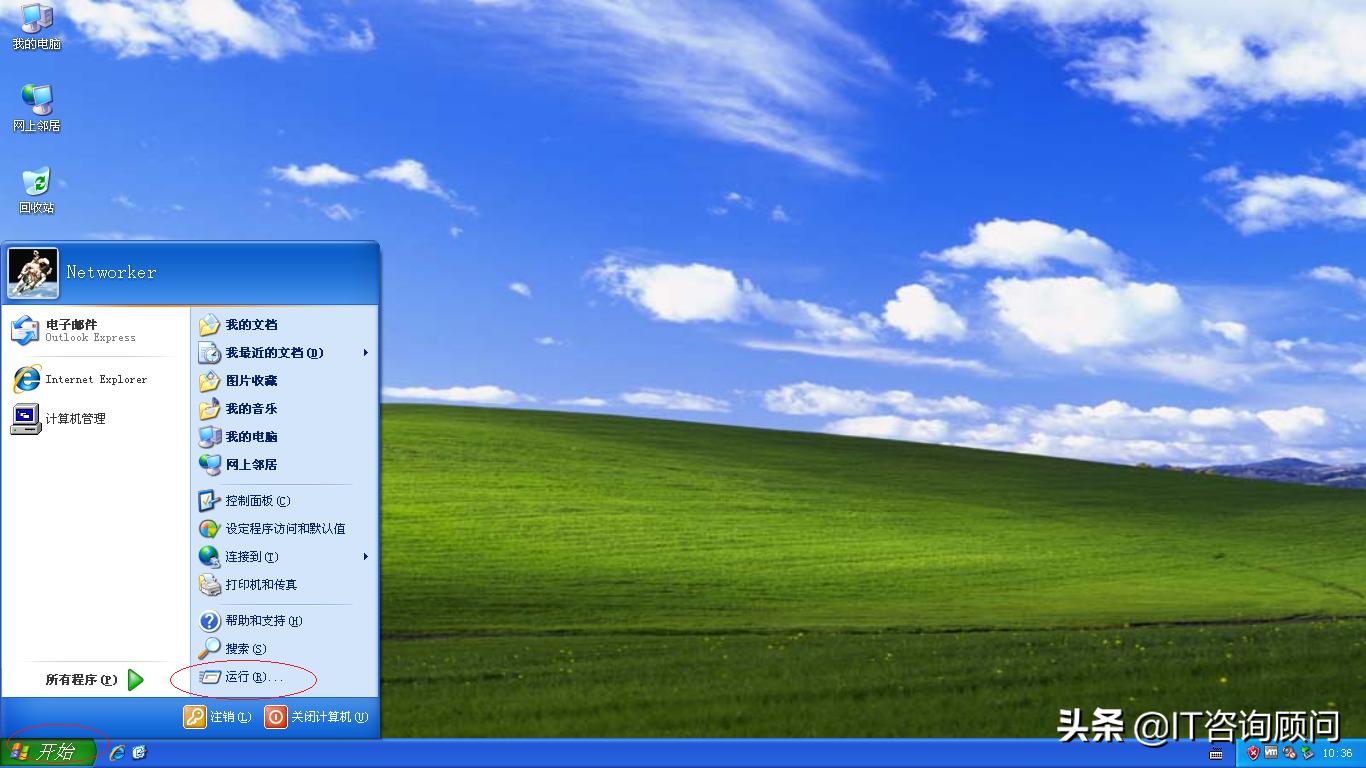This screenshot has width=1366, height=768.
Task: Open Internet Explorer from the Start menu
Action: [92, 379]
